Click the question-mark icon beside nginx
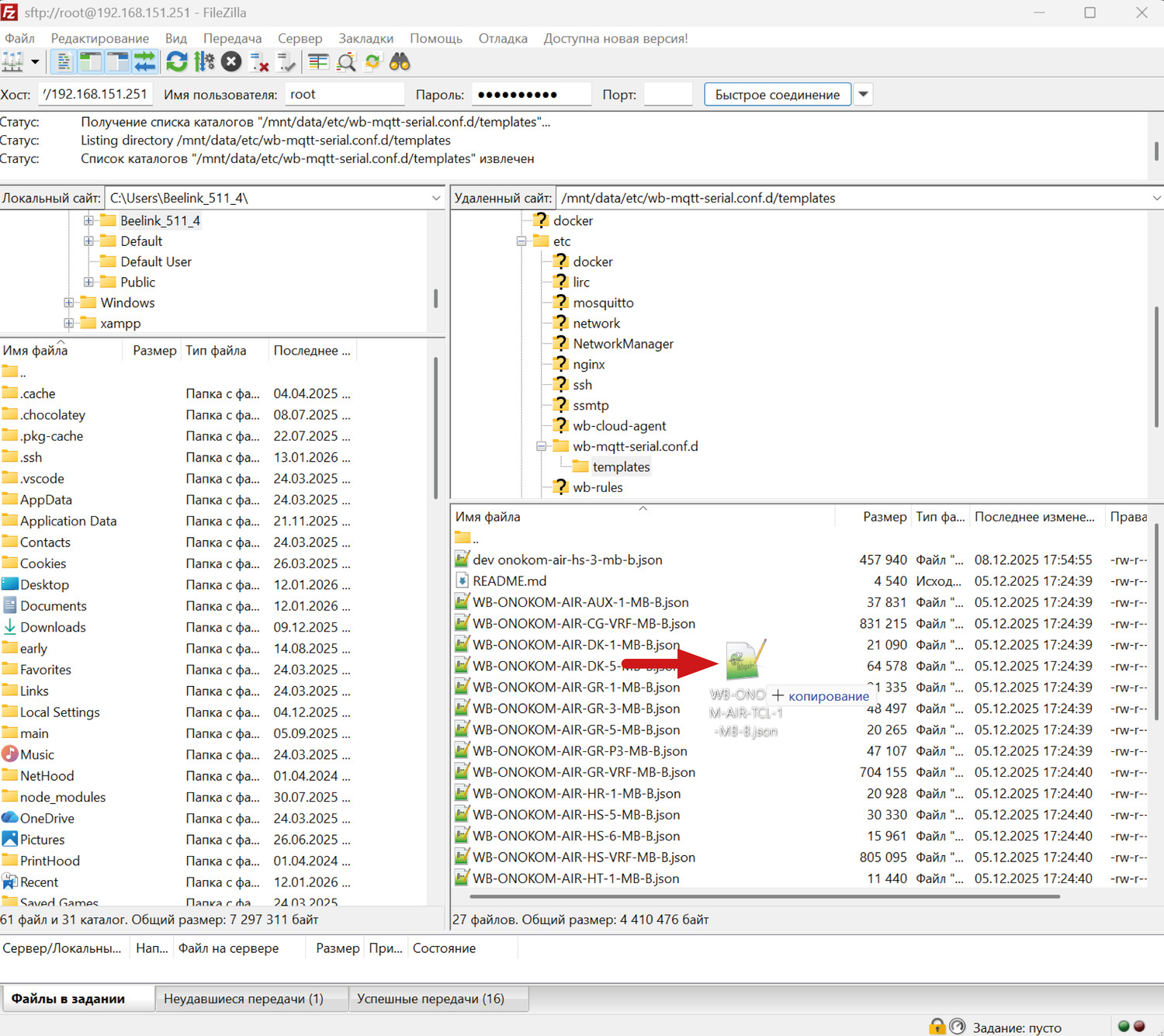 point(561,363)
